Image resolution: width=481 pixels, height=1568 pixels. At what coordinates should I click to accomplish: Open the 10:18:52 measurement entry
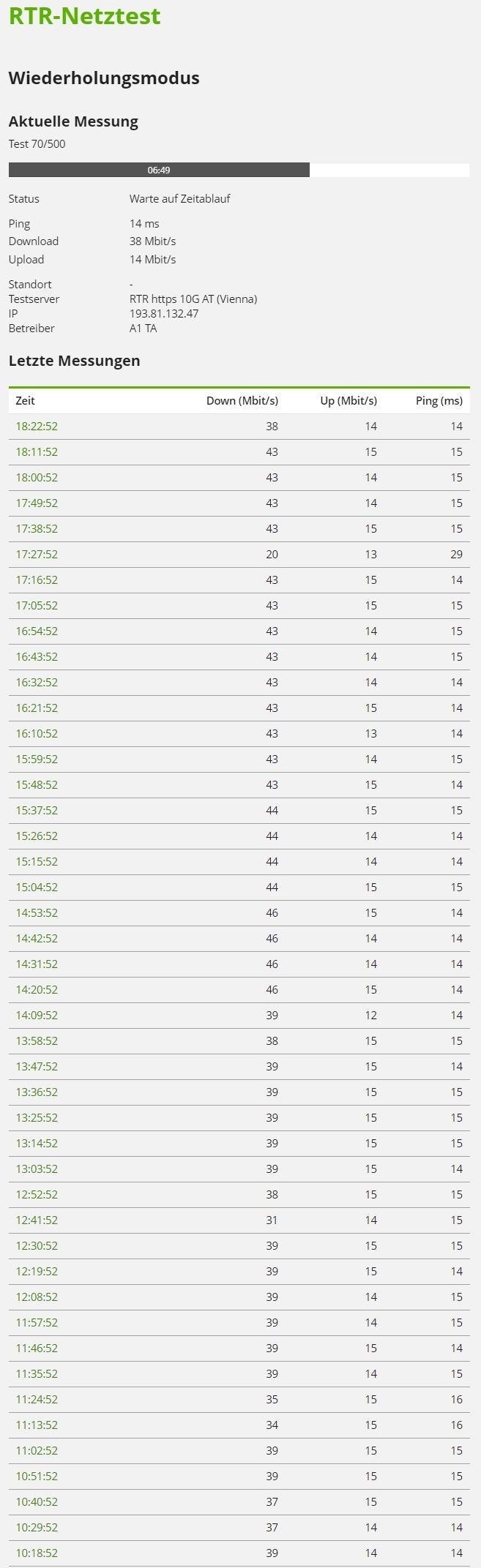[x=37, y=1553]
